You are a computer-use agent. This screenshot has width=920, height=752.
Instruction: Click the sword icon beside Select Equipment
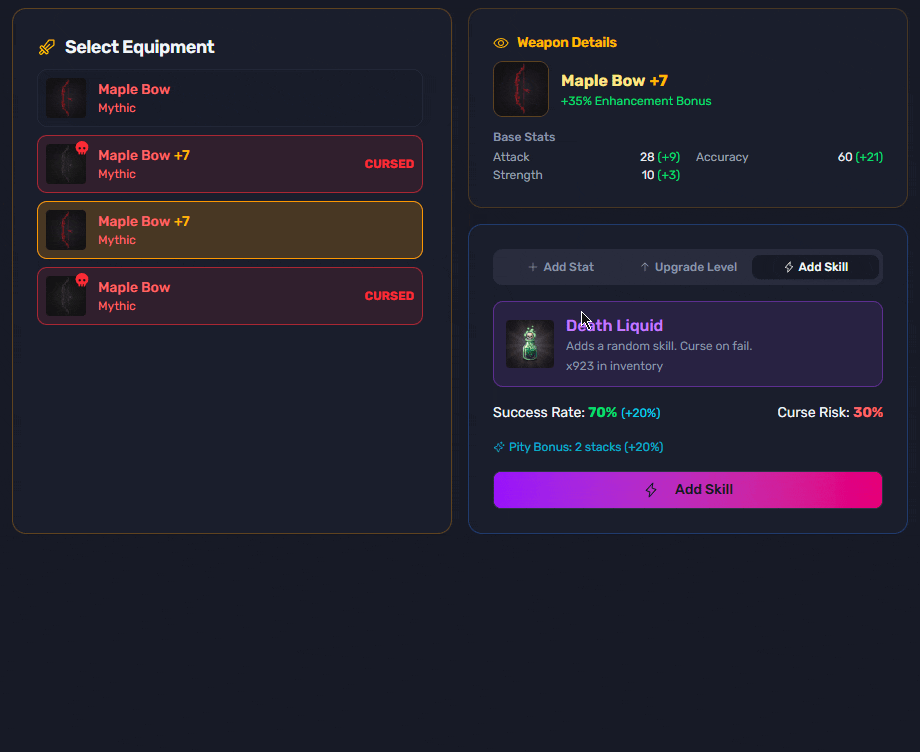pyautogui.click(x=46, y=47)
